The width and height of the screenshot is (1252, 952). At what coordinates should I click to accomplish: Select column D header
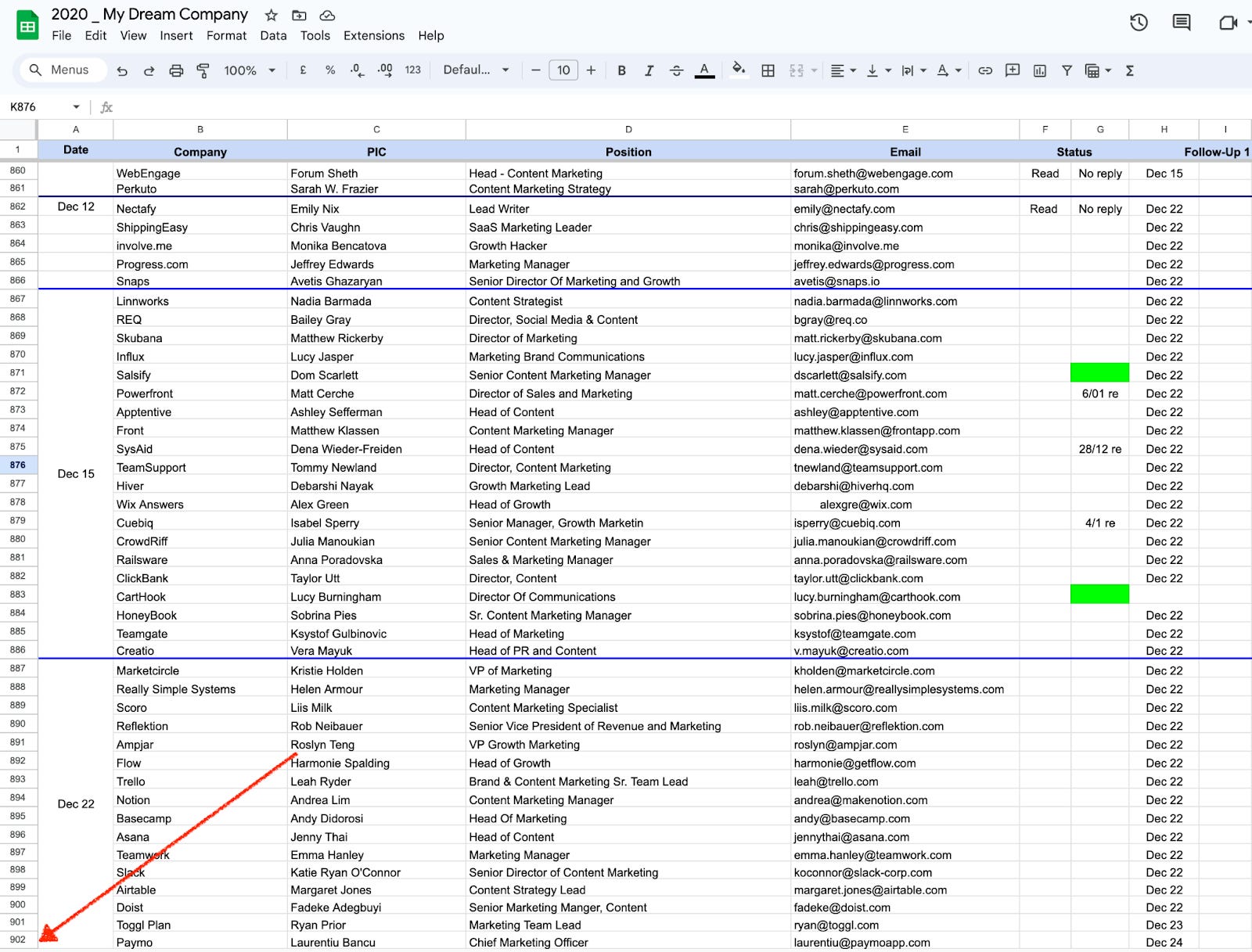(628, 129)
